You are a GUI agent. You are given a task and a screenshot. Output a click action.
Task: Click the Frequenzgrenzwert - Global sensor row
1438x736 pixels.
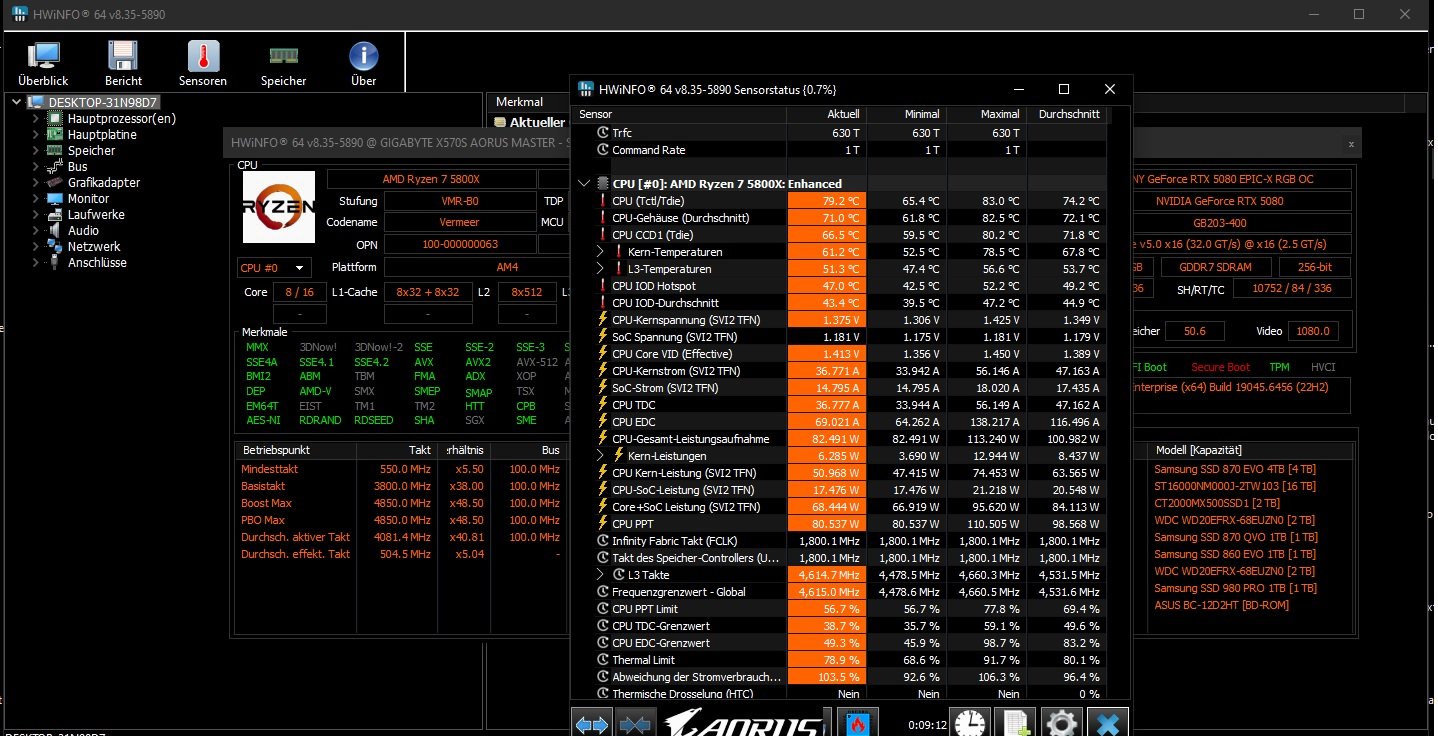pos(839,592)
